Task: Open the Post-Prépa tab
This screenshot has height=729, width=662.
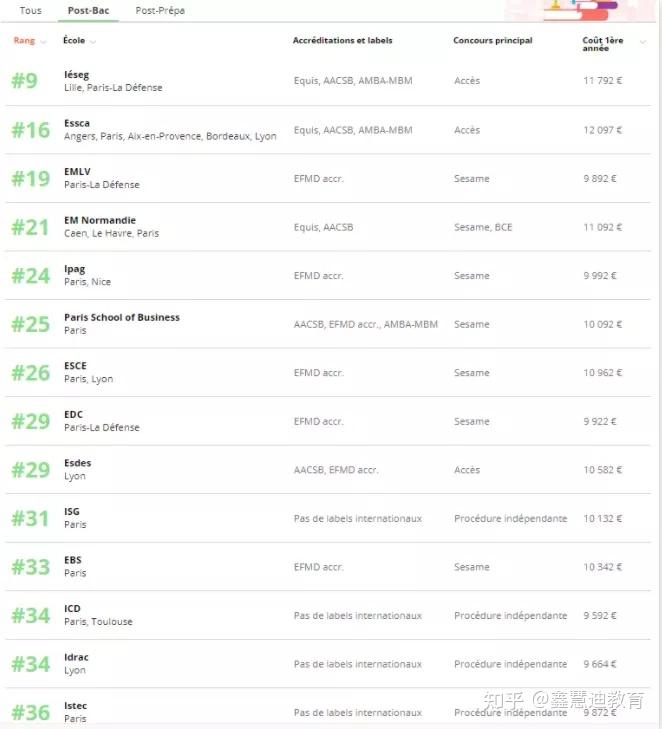Action: 160,10
